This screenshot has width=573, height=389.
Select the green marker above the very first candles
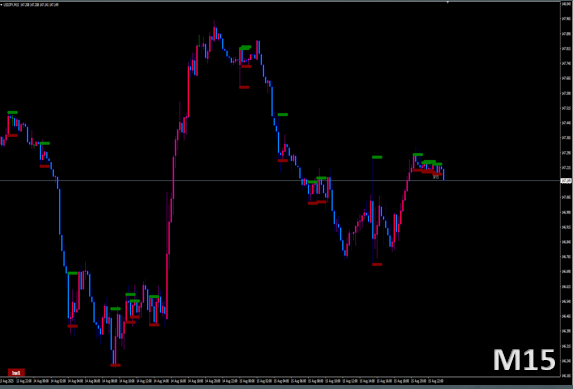12,112
